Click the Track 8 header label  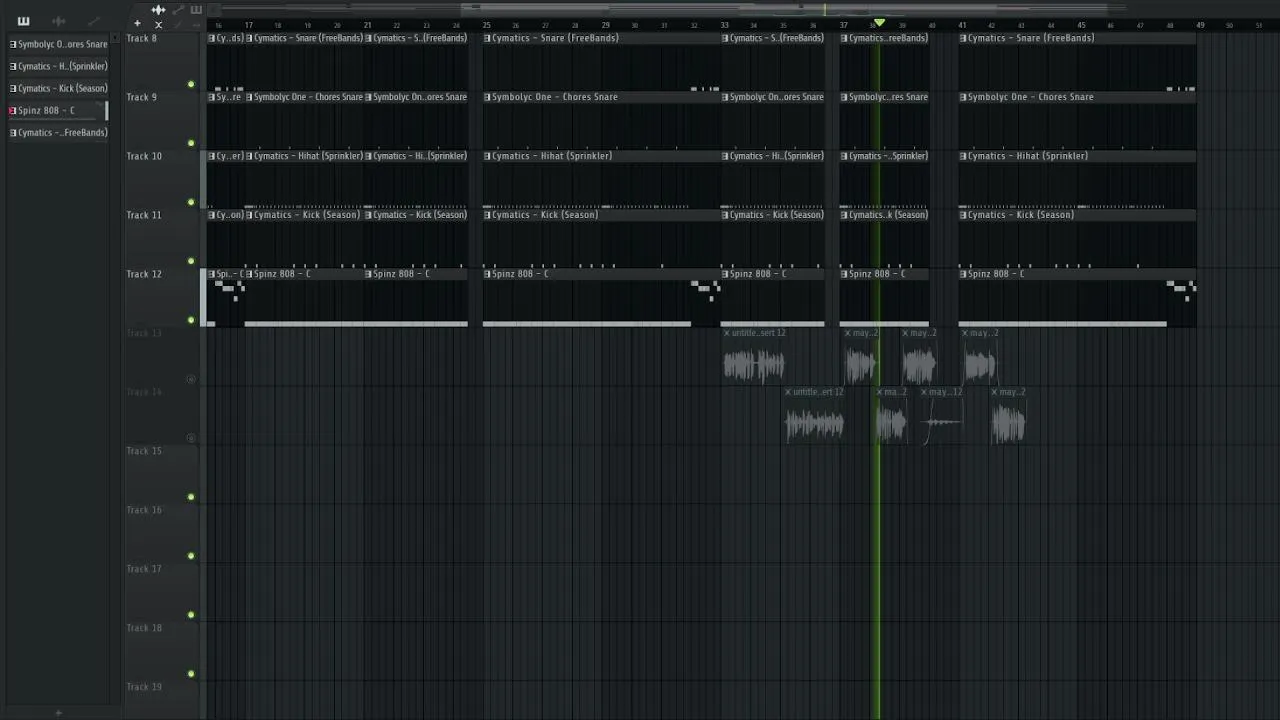142,38
